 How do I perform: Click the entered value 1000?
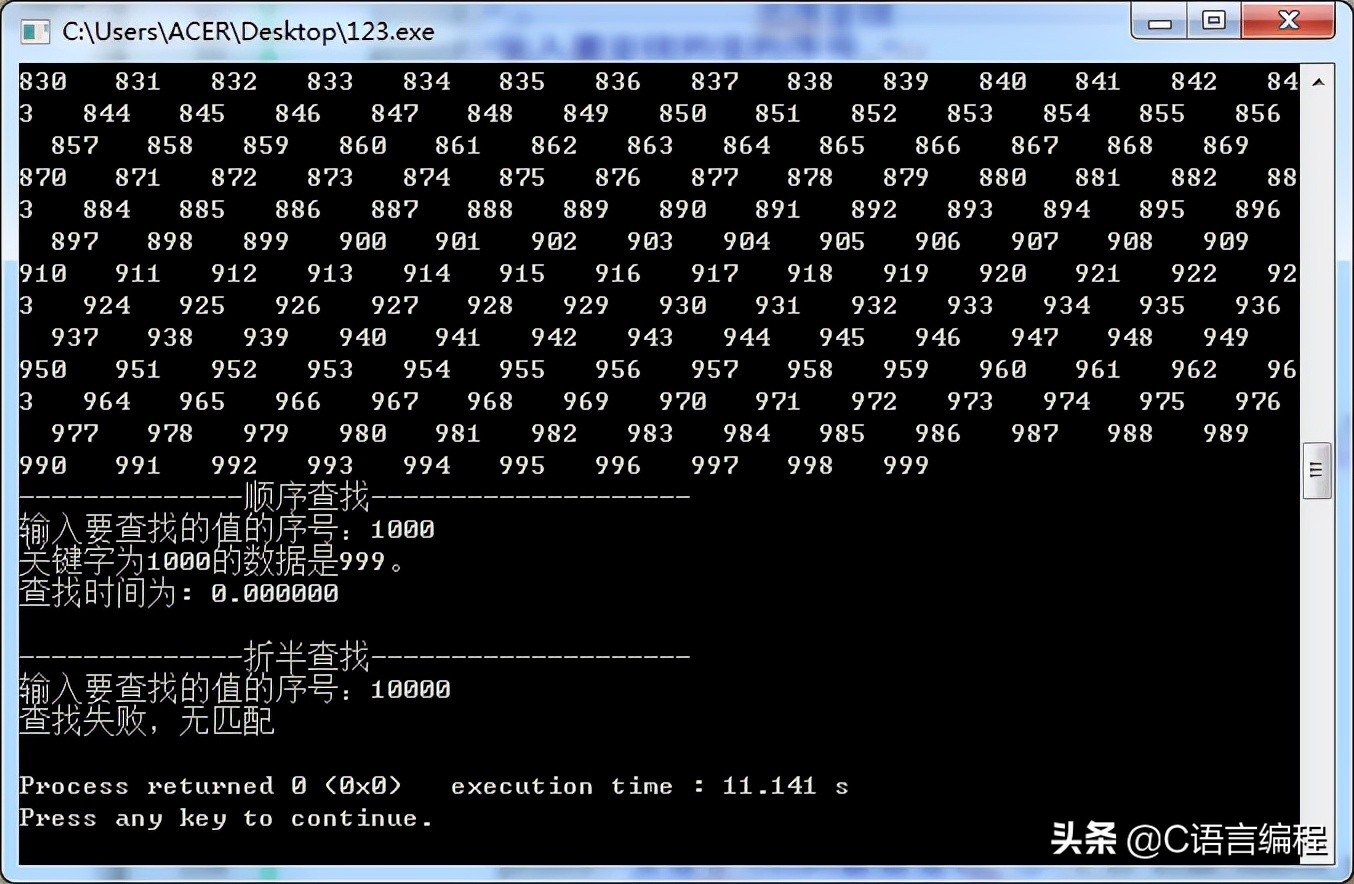(x=402, y=529)
